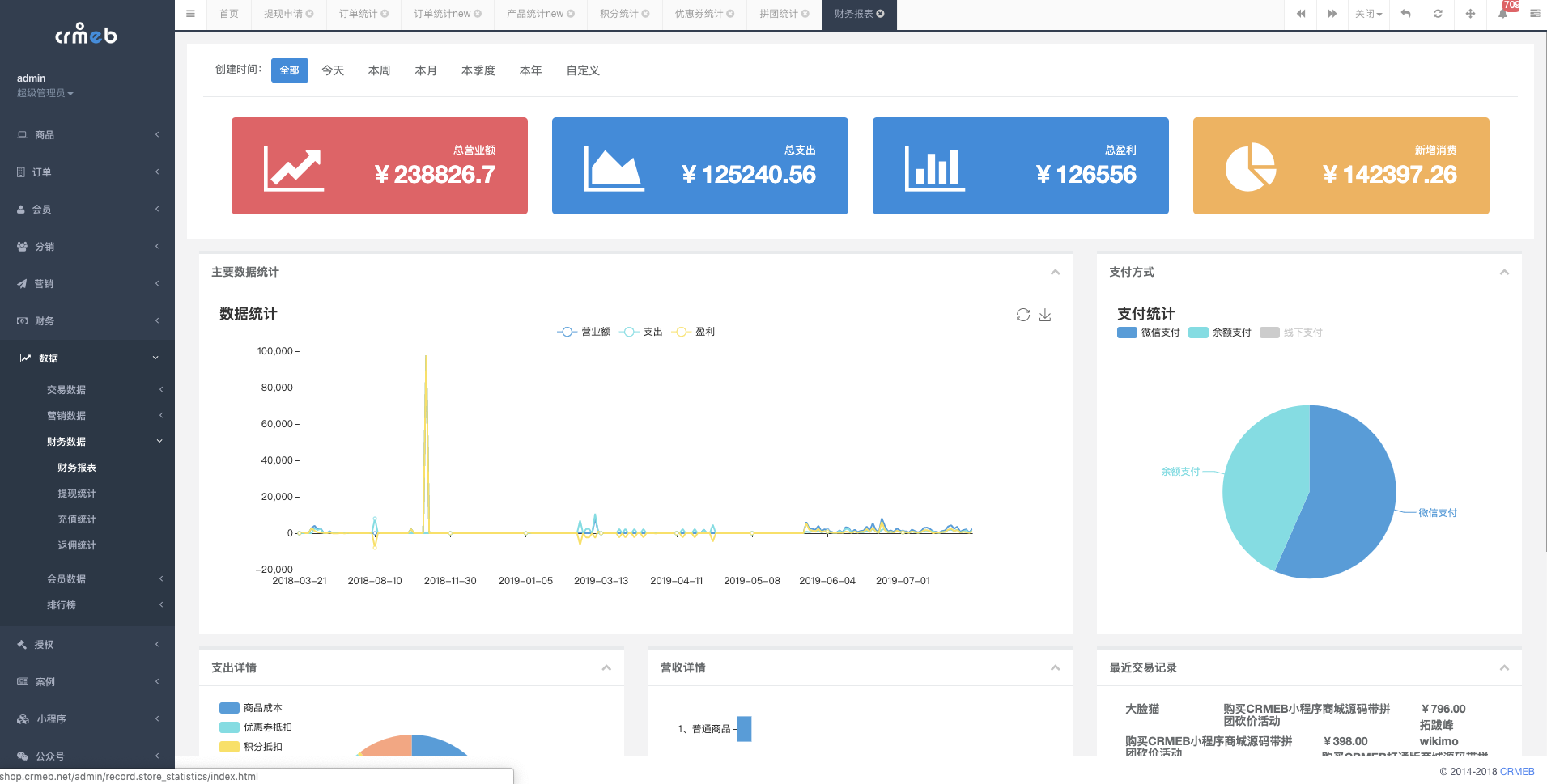This screenshot has height=784, width=1547.
Task: Open notifications bell icon
Action: [x=1502, y=14]
